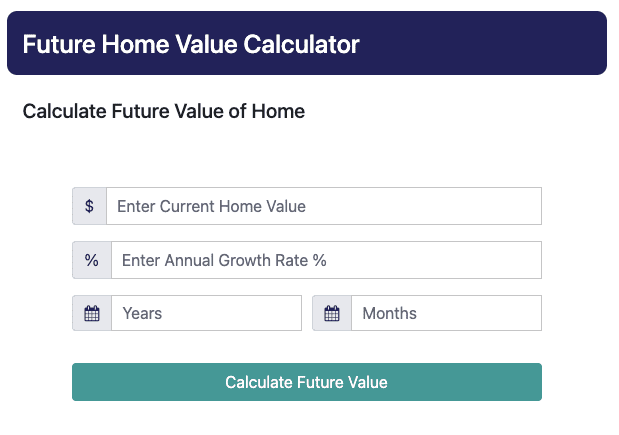This screenshot has width=619, height=435.
Task: Click the Calculate Future Value of Home heading
Action: click(x=164, y=111)
